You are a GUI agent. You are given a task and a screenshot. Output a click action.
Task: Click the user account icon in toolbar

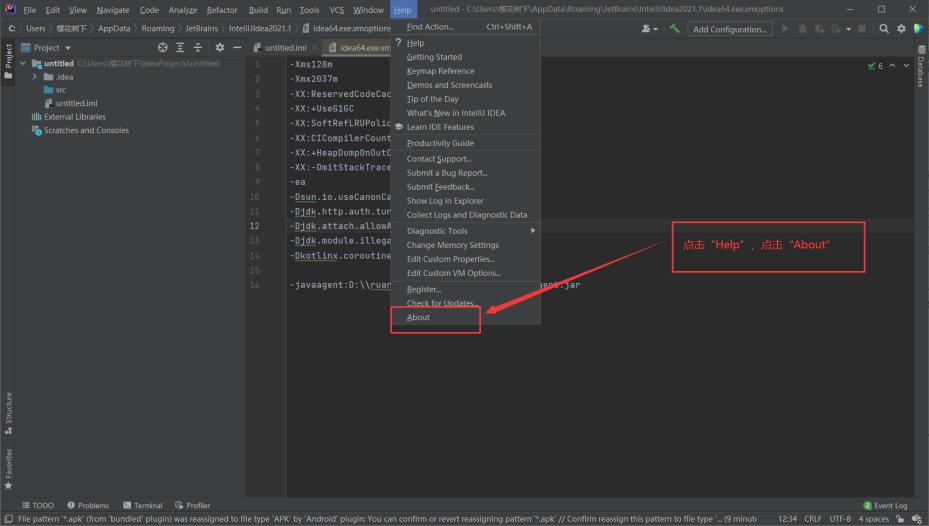[646, 28]
